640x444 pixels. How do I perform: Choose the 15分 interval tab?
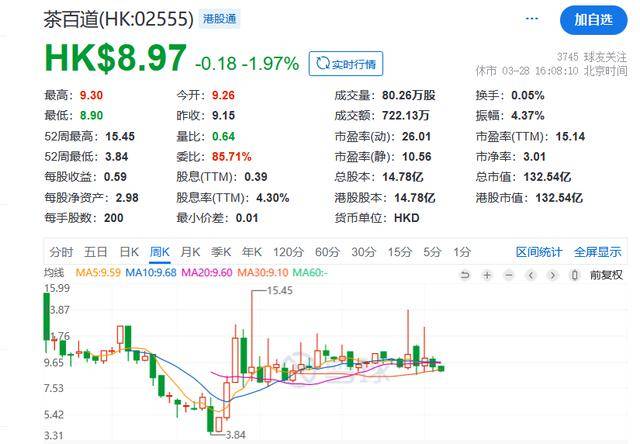(399, 252)
